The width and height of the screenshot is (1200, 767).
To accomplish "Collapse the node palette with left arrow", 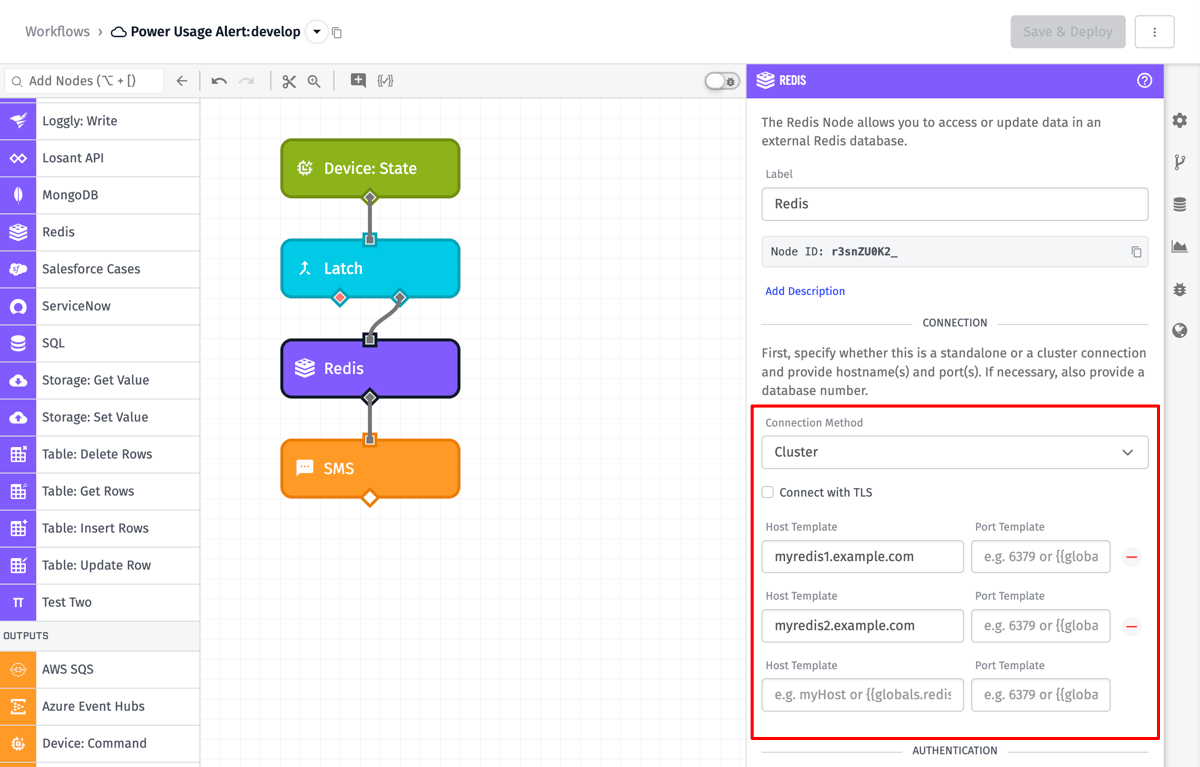I will coord(182,81).
